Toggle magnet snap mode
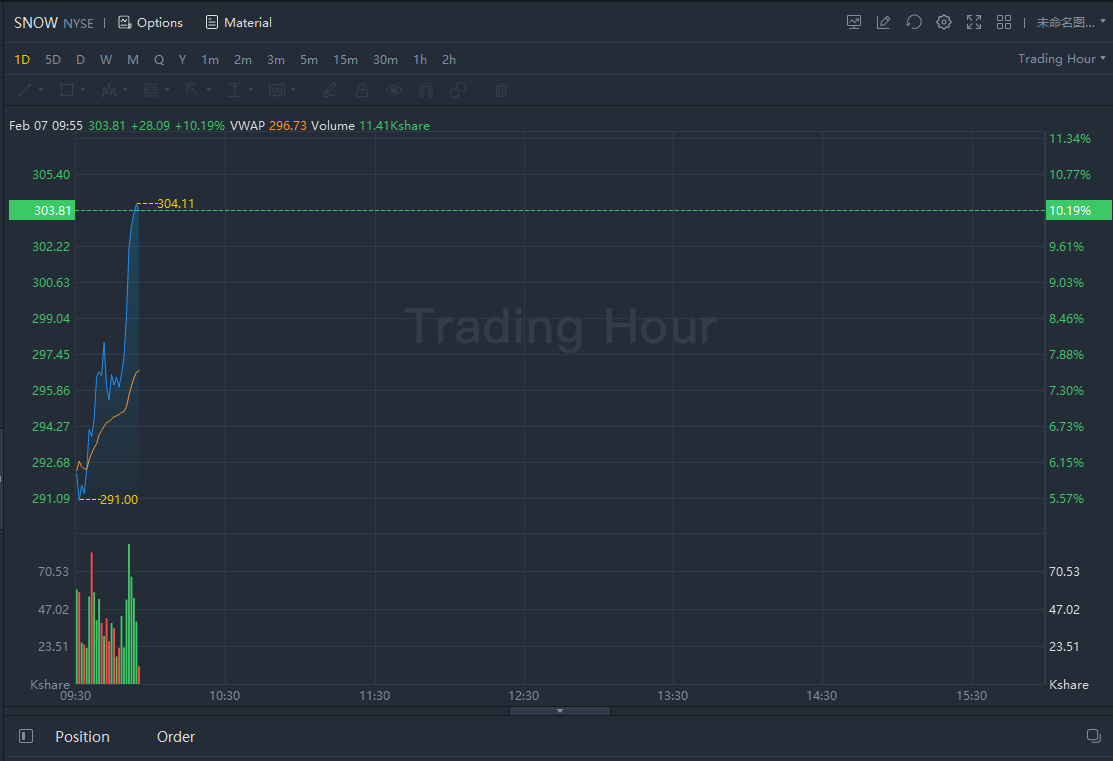 coord(426,90)
